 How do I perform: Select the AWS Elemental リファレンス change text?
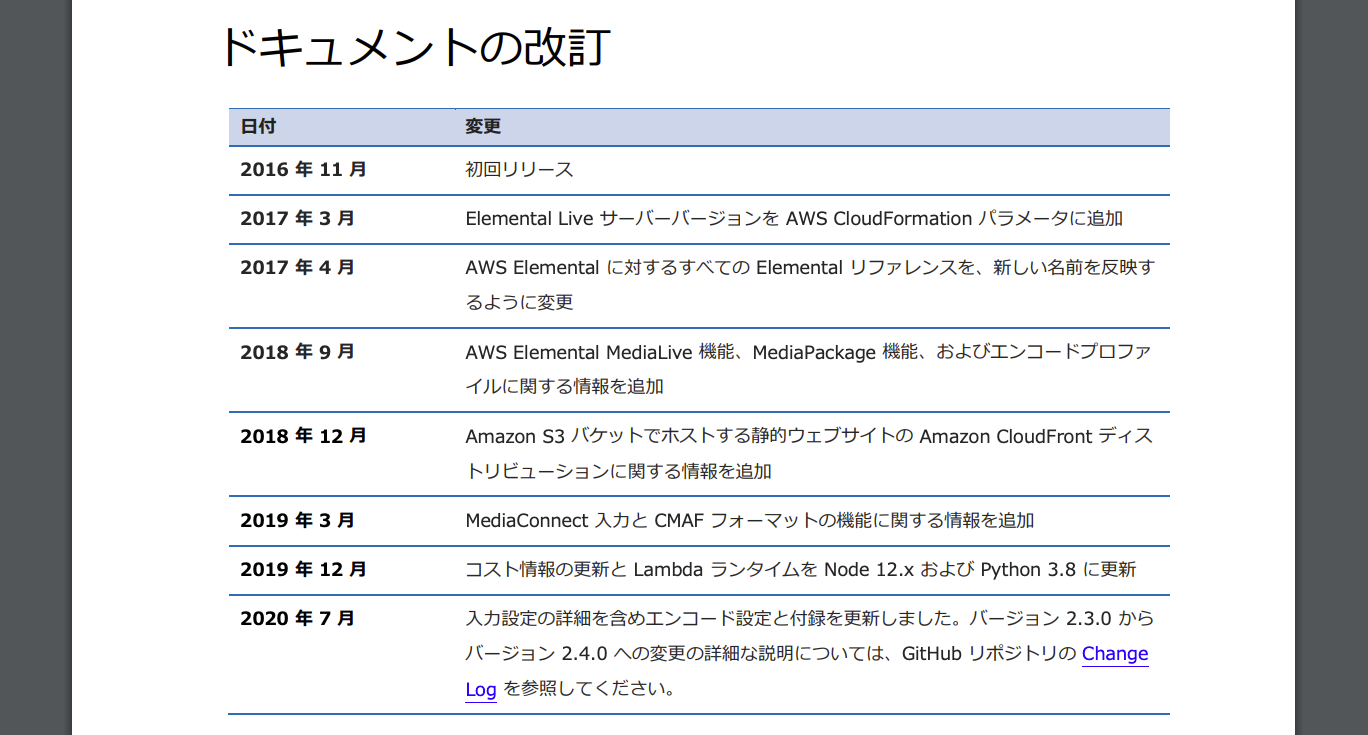(x=810, y=285)
